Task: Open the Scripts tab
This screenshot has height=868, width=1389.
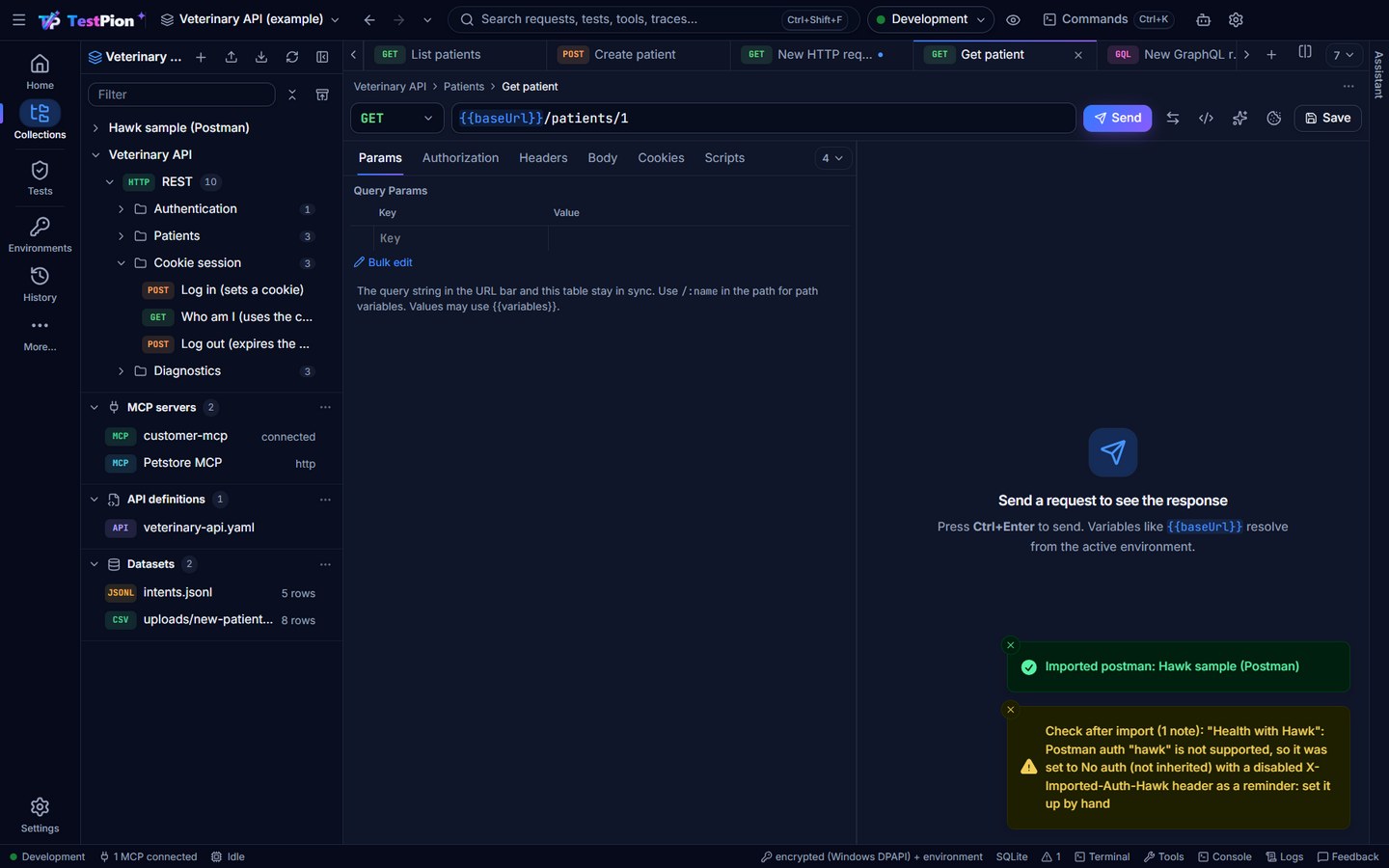Action: pos(724,158)
